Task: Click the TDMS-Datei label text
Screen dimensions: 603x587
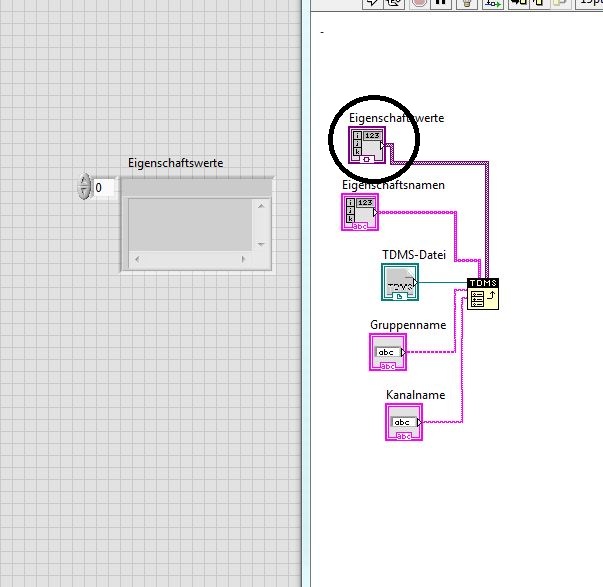Action: click(414, 255)
